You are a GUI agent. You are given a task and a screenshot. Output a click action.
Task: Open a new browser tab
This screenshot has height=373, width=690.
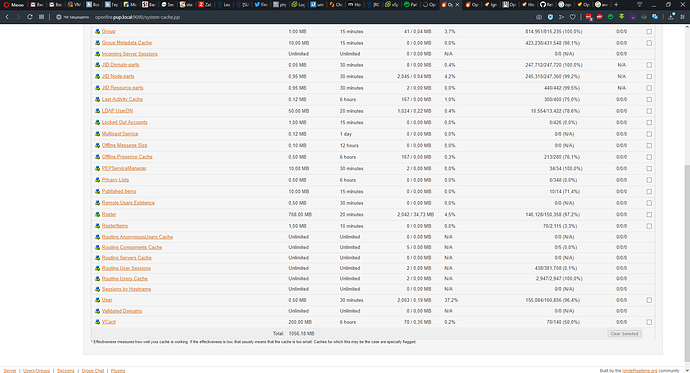tap(616, 5)
